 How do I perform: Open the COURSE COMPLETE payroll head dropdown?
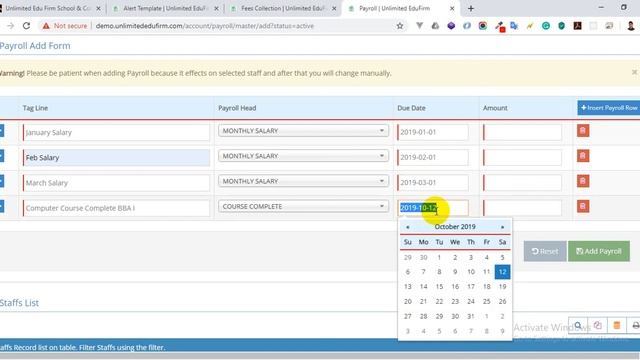(x=303, y=207)
